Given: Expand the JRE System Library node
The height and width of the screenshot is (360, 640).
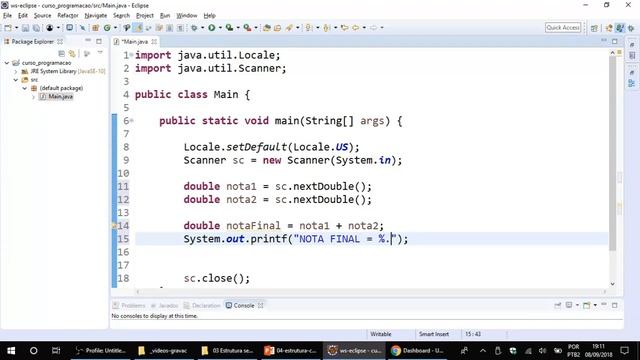Looking at the screenshot, I should [x=16, y=71].
